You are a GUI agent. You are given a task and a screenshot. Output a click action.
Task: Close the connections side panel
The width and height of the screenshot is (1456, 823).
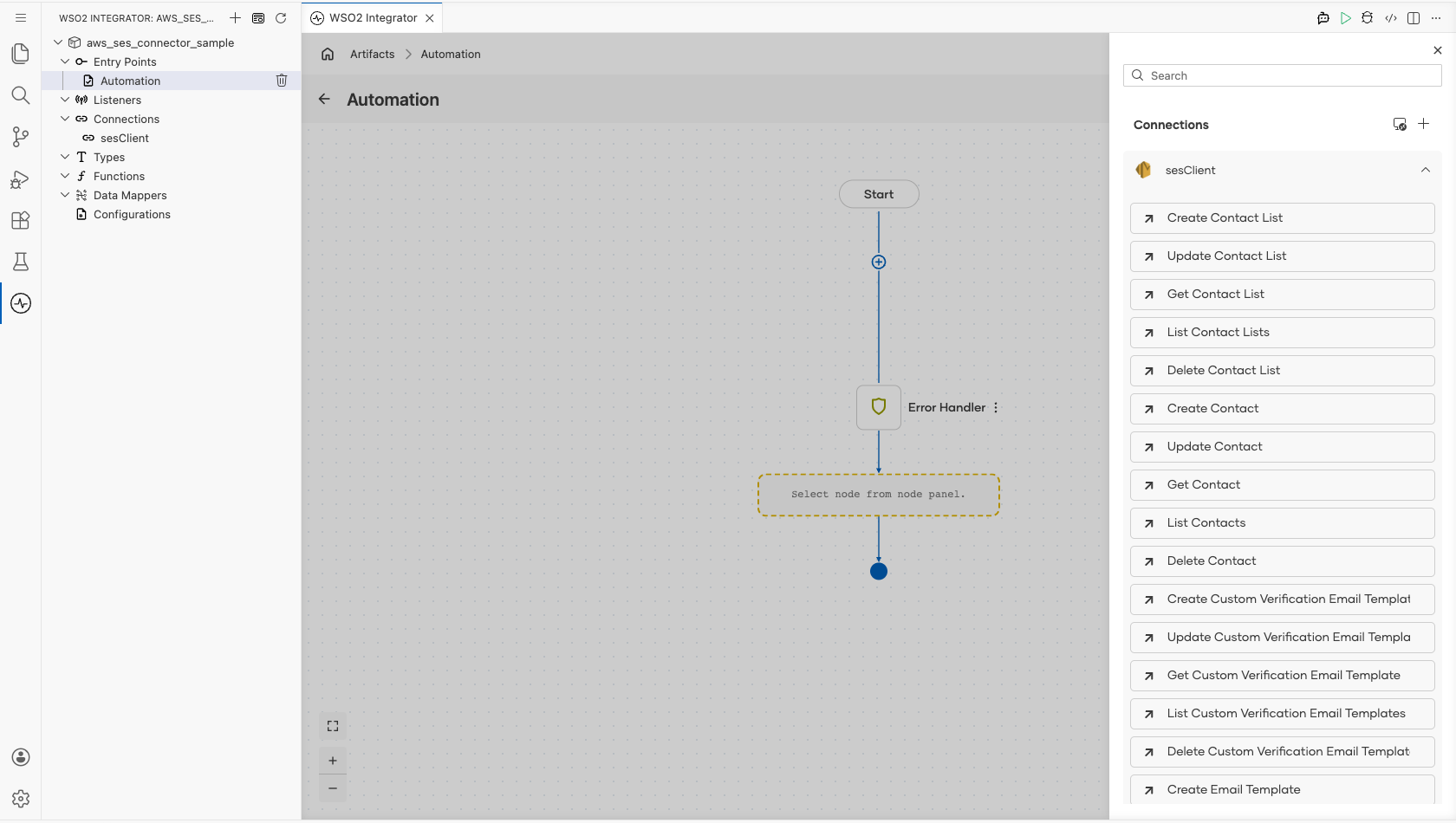[x=1438, y=50]
